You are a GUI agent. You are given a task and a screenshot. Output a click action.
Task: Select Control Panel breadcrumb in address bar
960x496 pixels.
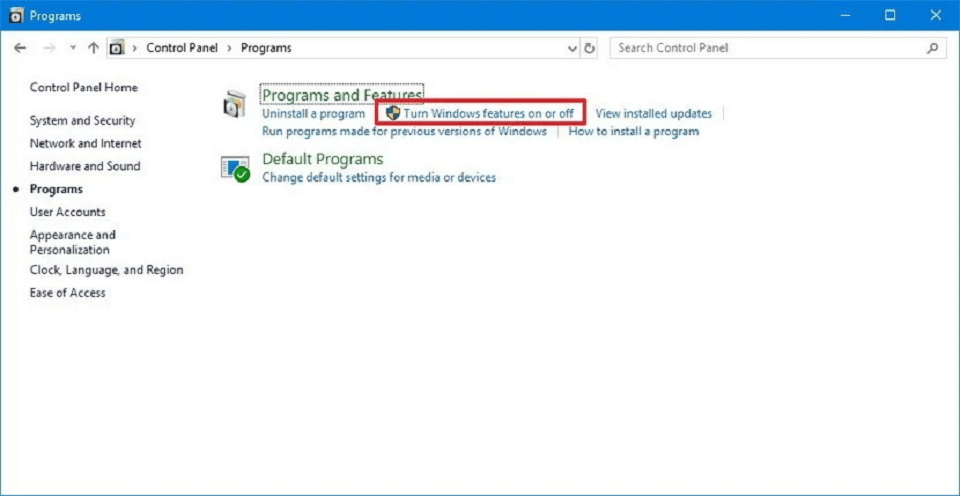pos(182,48)
